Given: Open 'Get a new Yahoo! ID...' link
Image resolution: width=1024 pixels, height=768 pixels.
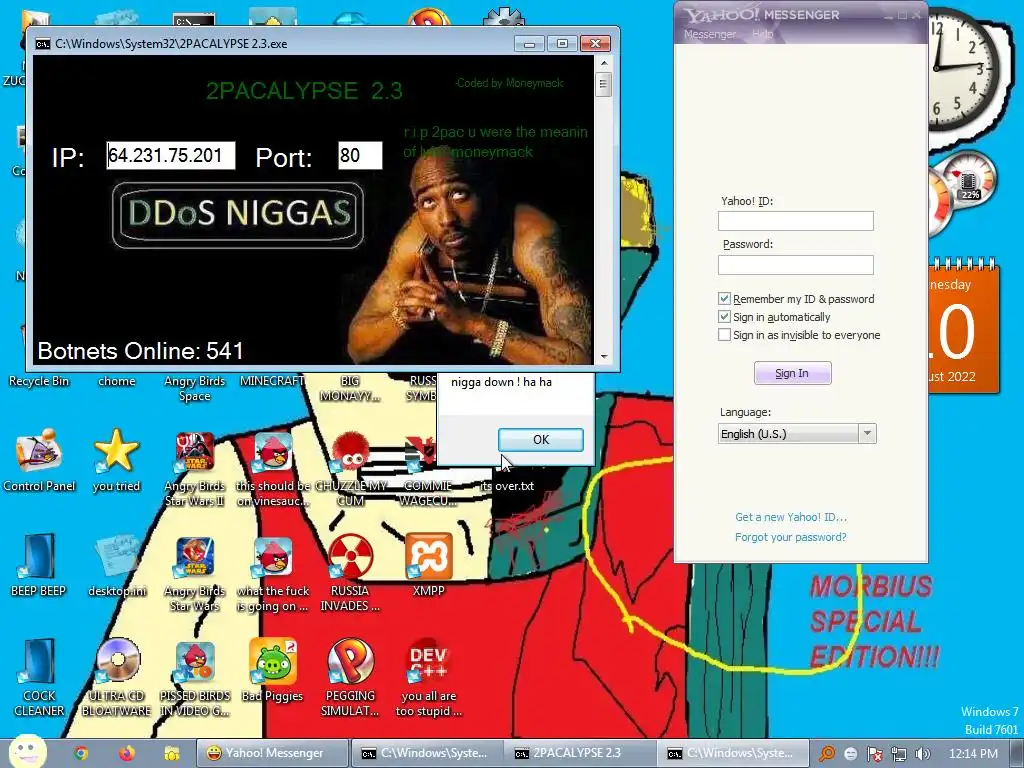Looking at the screenshot, I should [x=791, y=517].
